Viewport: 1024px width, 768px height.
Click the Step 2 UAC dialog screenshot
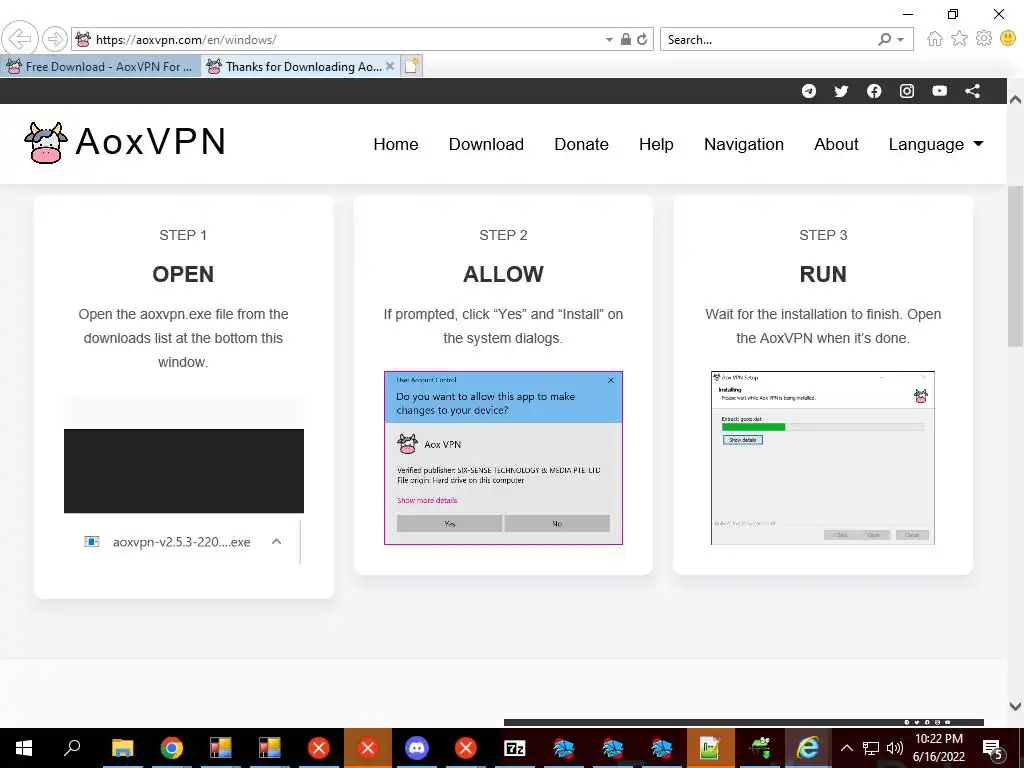click(x=503, y=458)
